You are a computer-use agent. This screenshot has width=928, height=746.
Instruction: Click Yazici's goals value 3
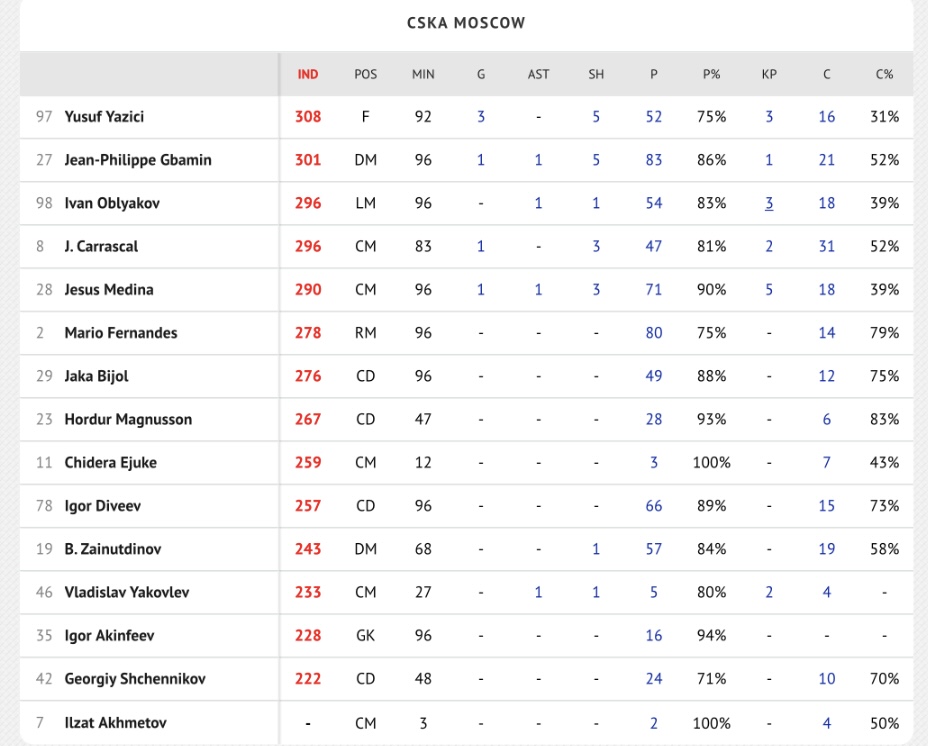click(x=481, y=117)
